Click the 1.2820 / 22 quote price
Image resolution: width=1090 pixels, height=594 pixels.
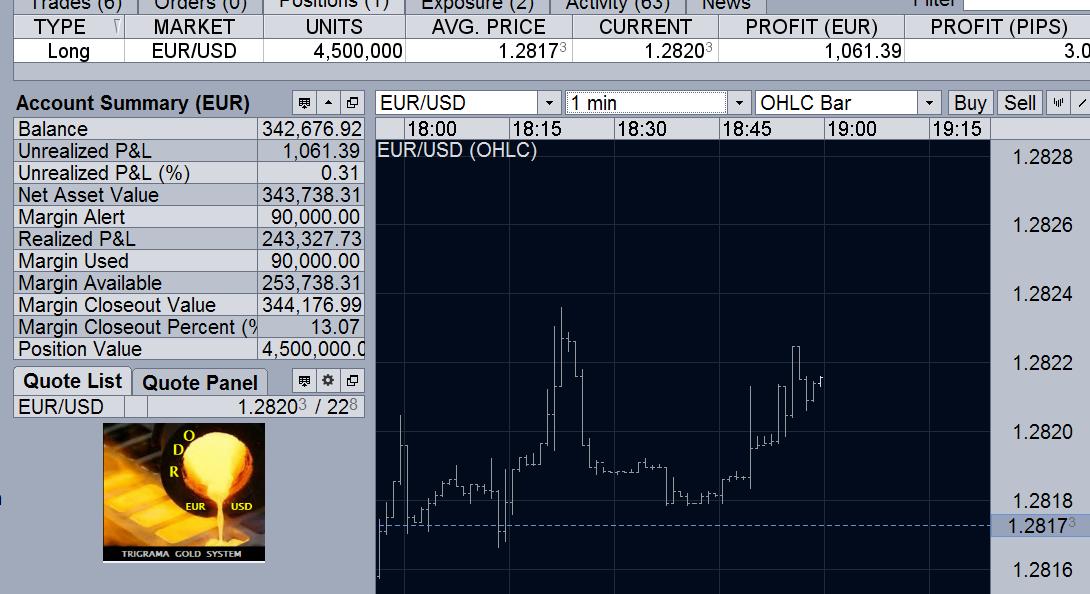298,407
